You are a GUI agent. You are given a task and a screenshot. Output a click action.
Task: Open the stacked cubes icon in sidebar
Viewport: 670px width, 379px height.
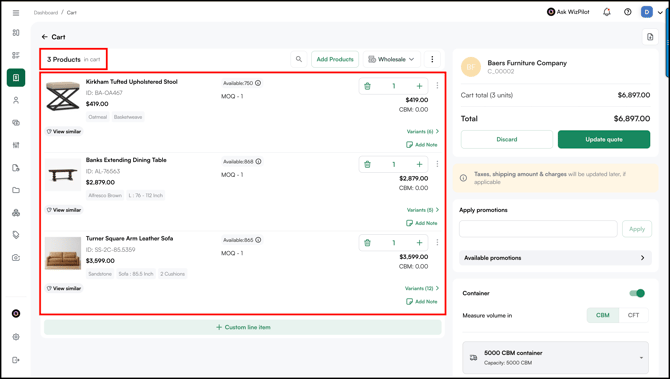[16, 213]
